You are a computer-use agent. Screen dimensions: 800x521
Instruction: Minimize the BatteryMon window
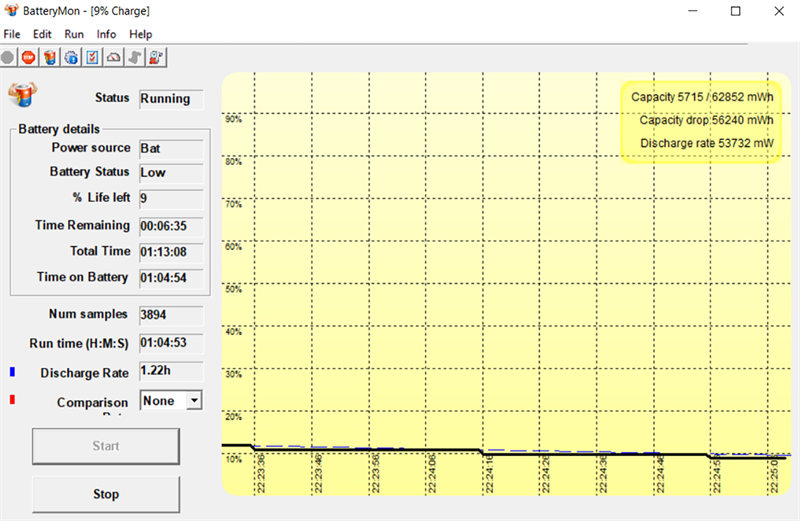point(692,11)
